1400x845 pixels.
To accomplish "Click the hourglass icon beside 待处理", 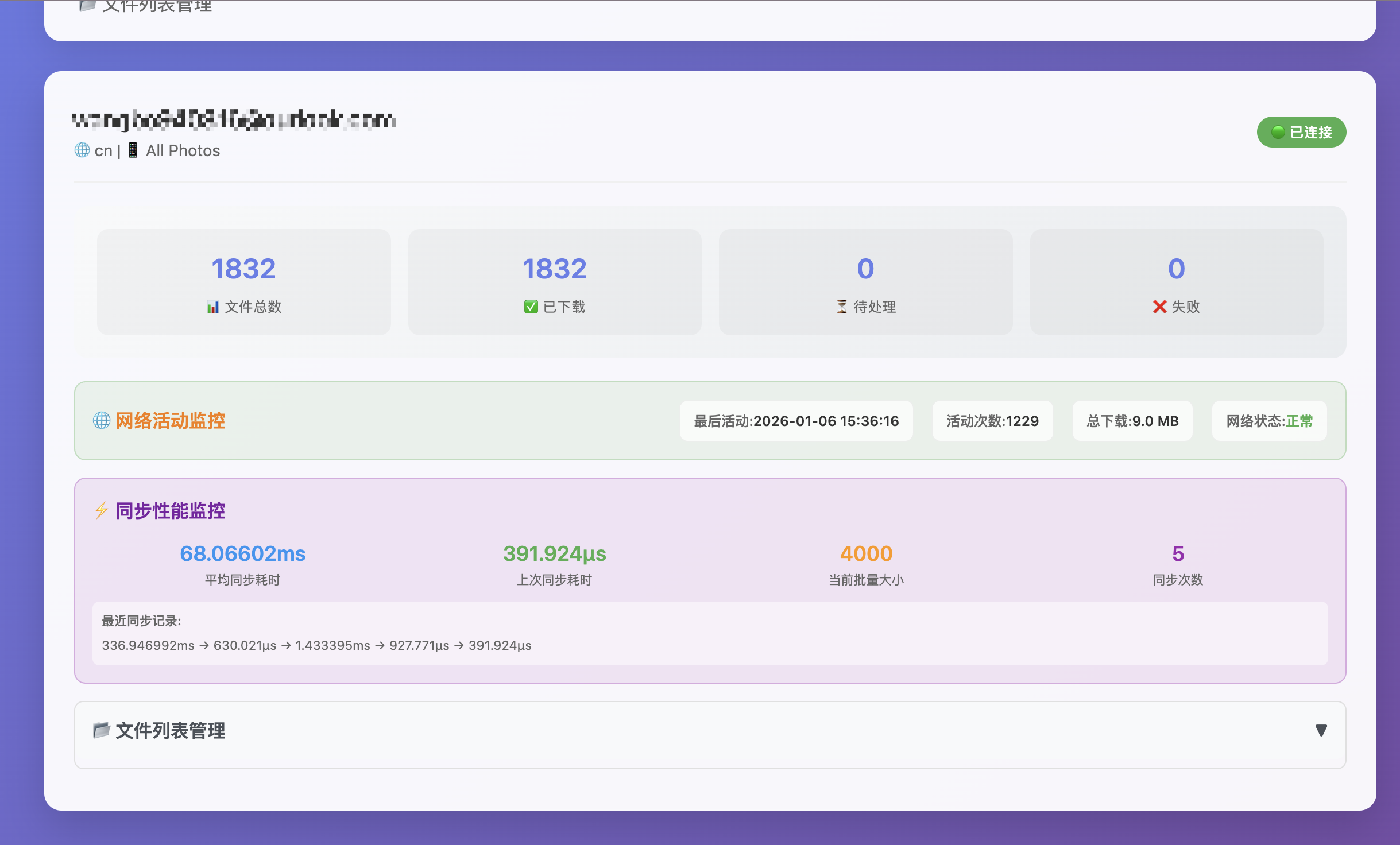I will click(842, 307).
